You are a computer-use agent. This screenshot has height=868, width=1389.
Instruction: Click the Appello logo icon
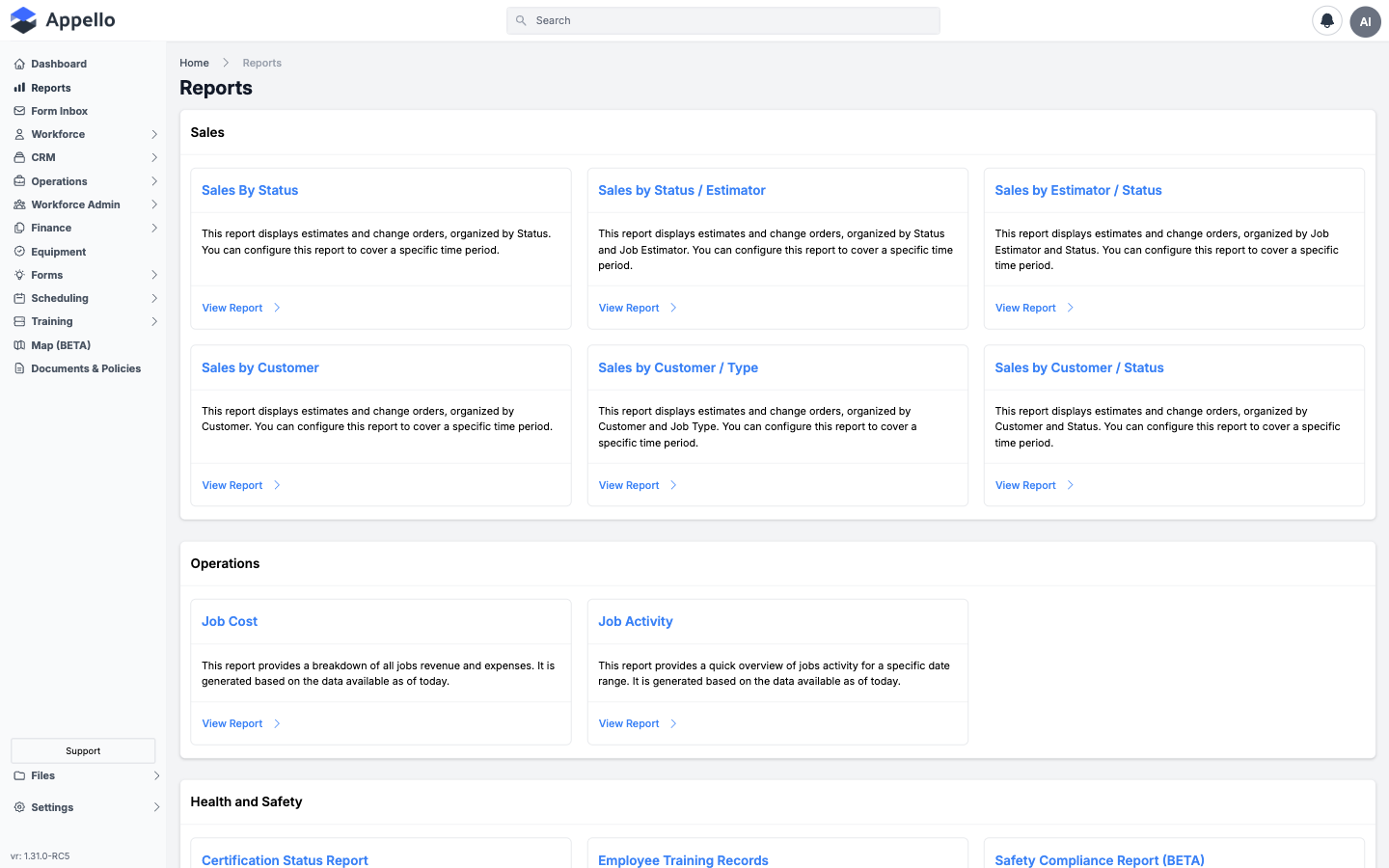23,20
